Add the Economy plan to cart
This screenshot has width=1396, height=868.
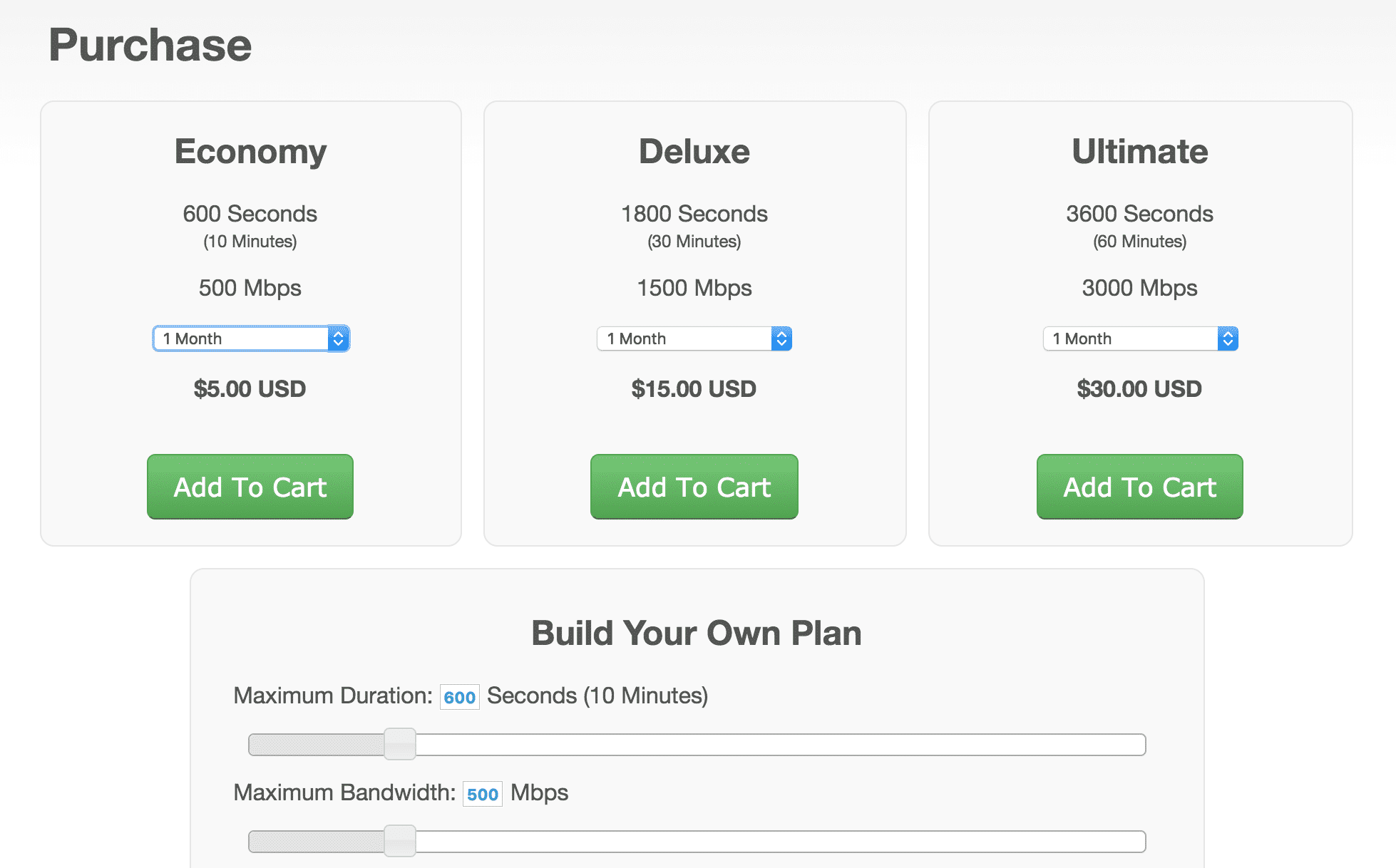[x=250, y=487]
